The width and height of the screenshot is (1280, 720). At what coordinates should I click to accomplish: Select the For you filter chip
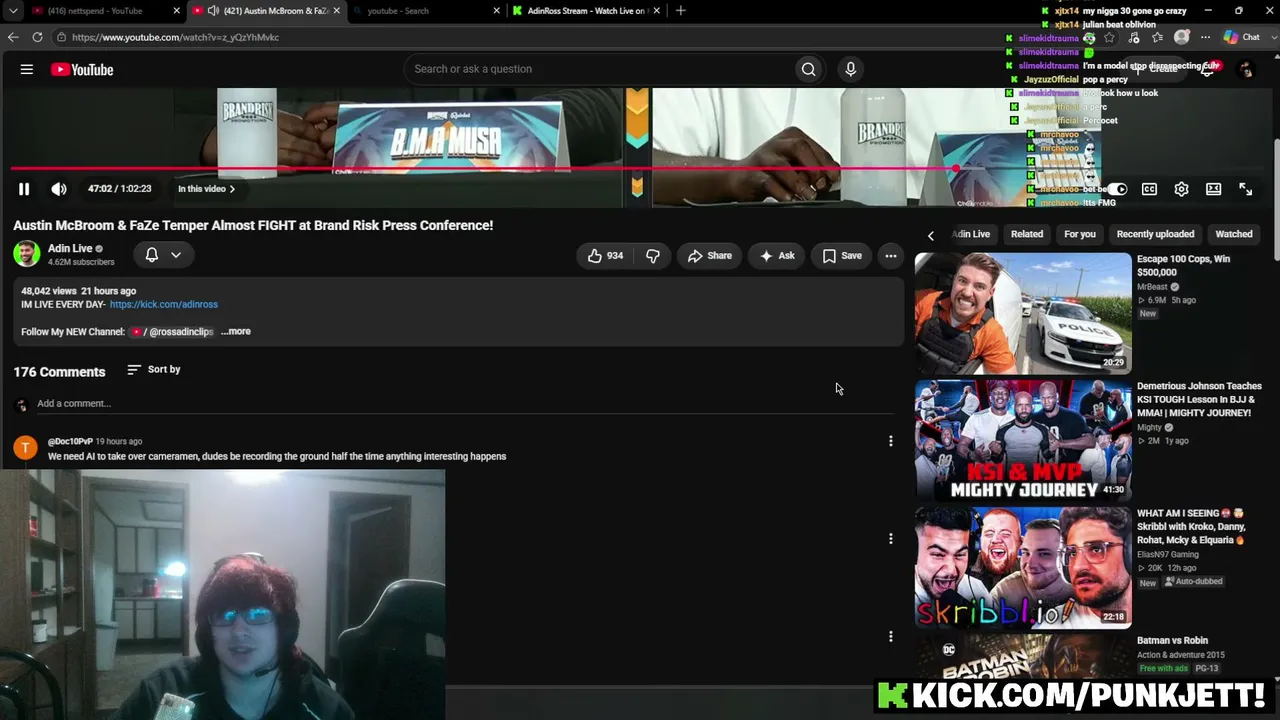coord(1080,234)
